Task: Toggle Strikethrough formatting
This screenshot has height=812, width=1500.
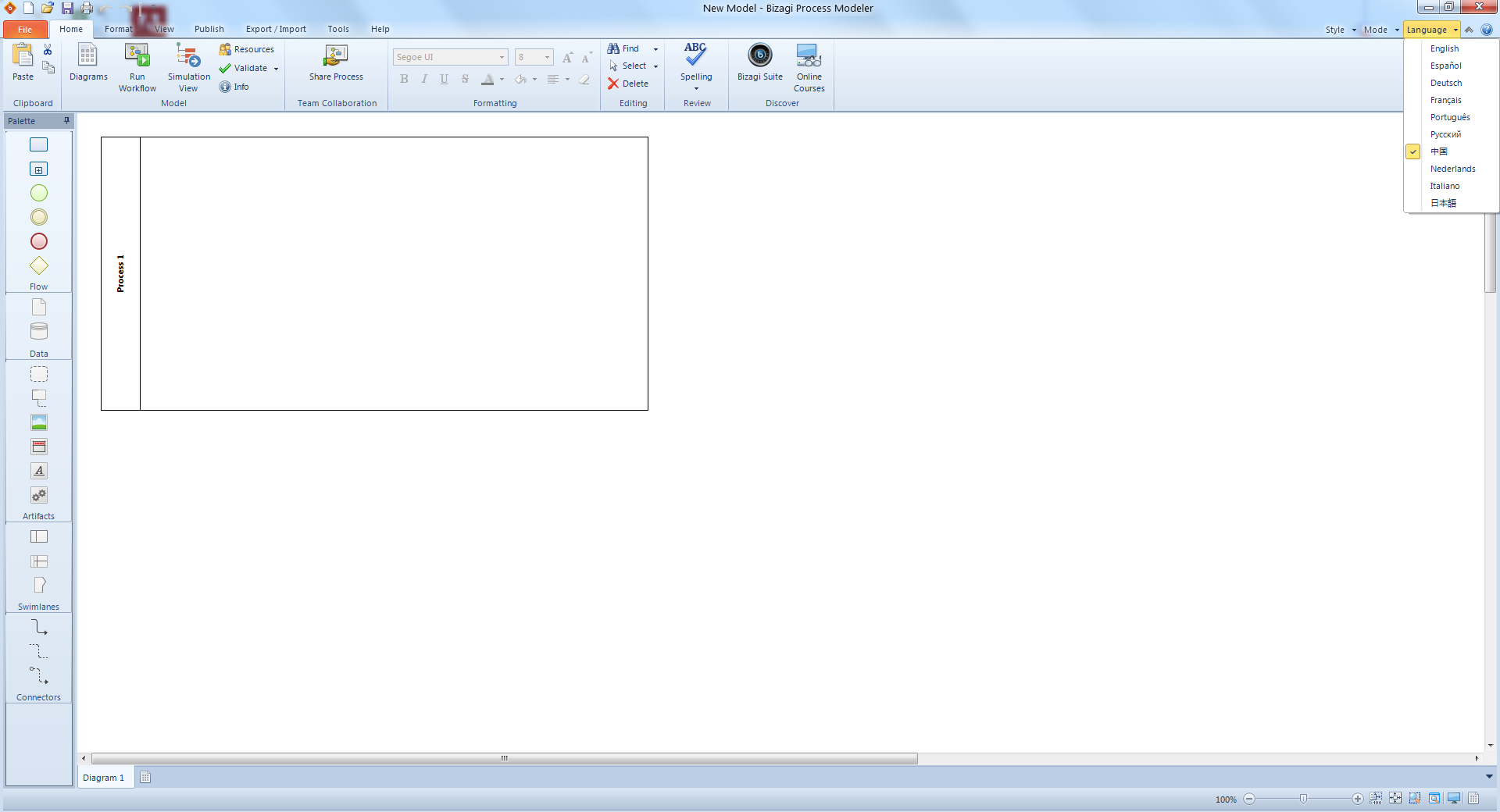Action: coord(465,79)
